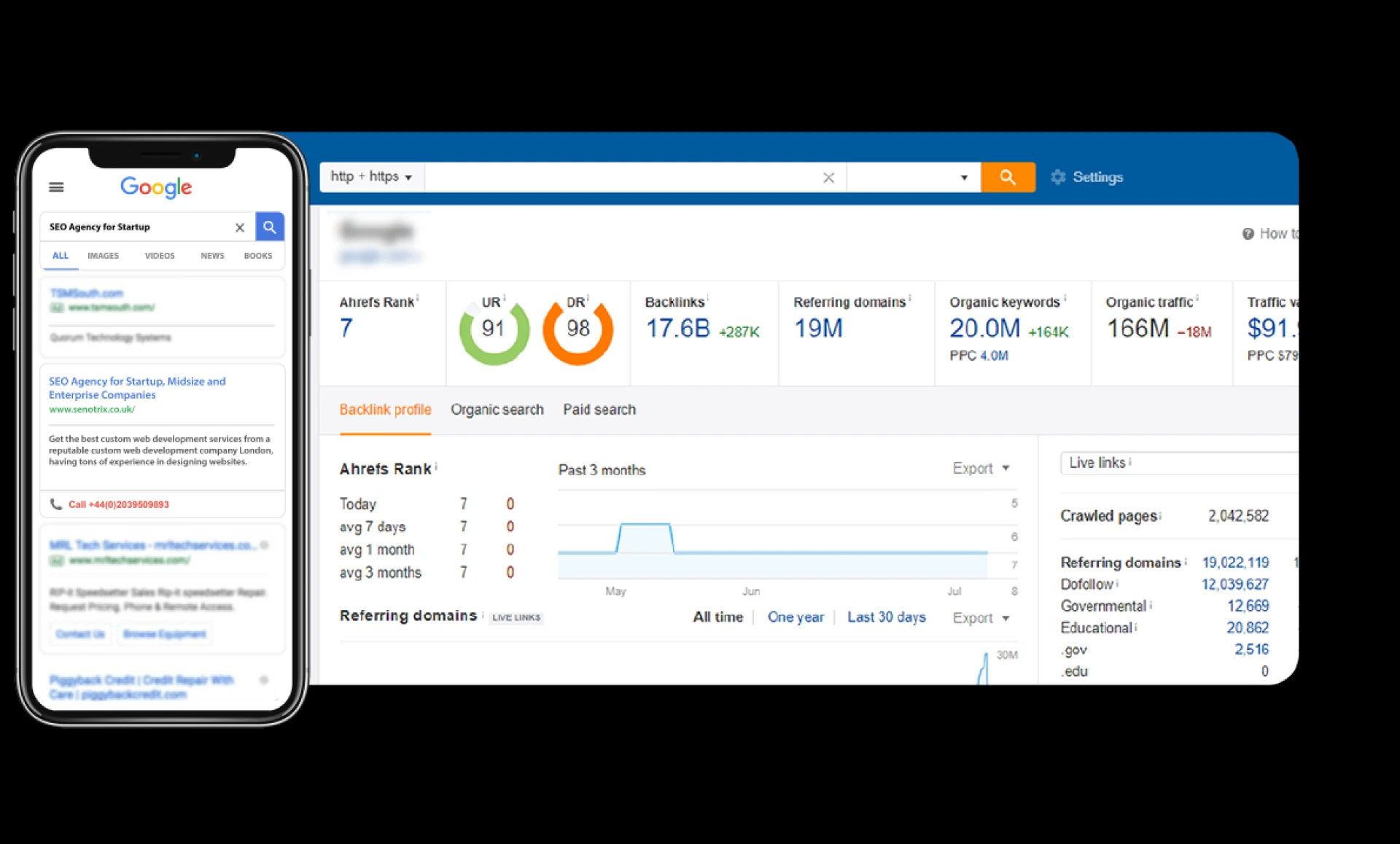Select the One year range
Screen dimensions: 1400x844
[795, 617]
